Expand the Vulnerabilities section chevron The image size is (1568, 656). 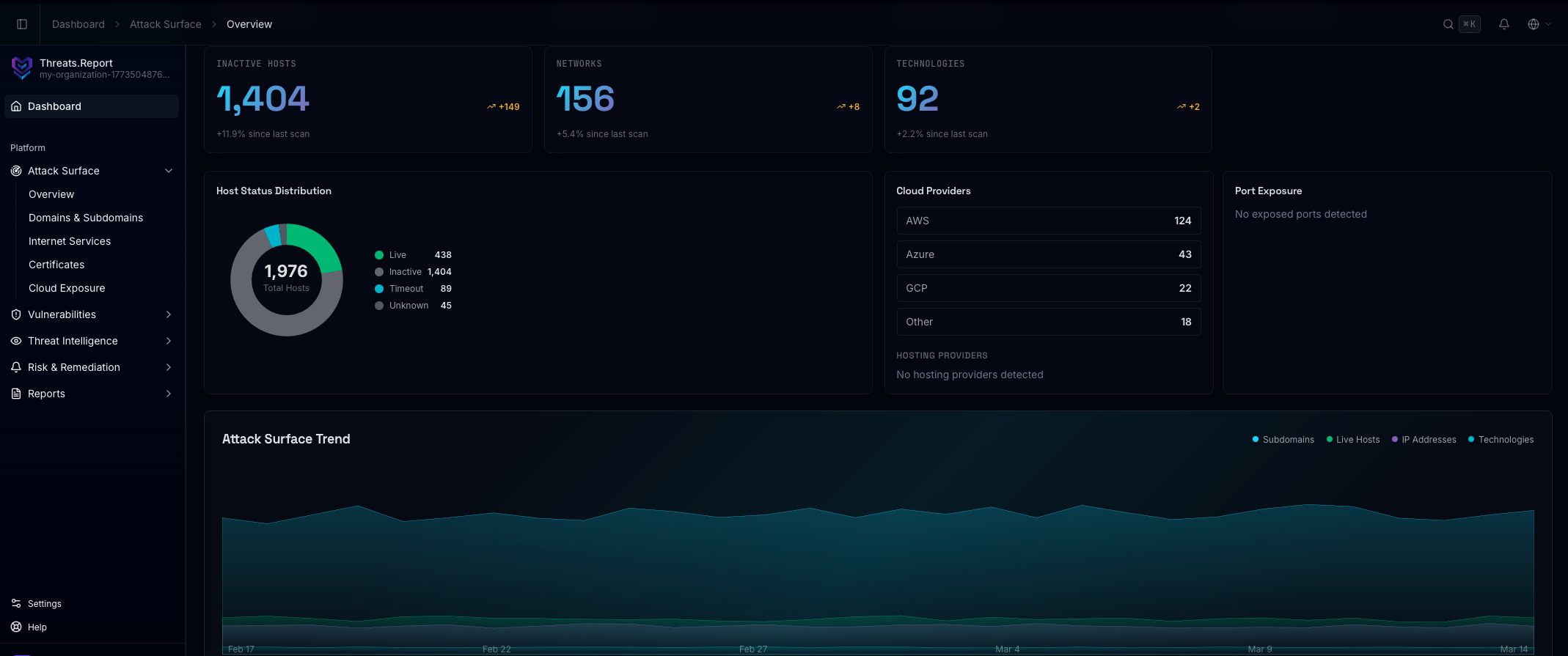pos(169,314)
